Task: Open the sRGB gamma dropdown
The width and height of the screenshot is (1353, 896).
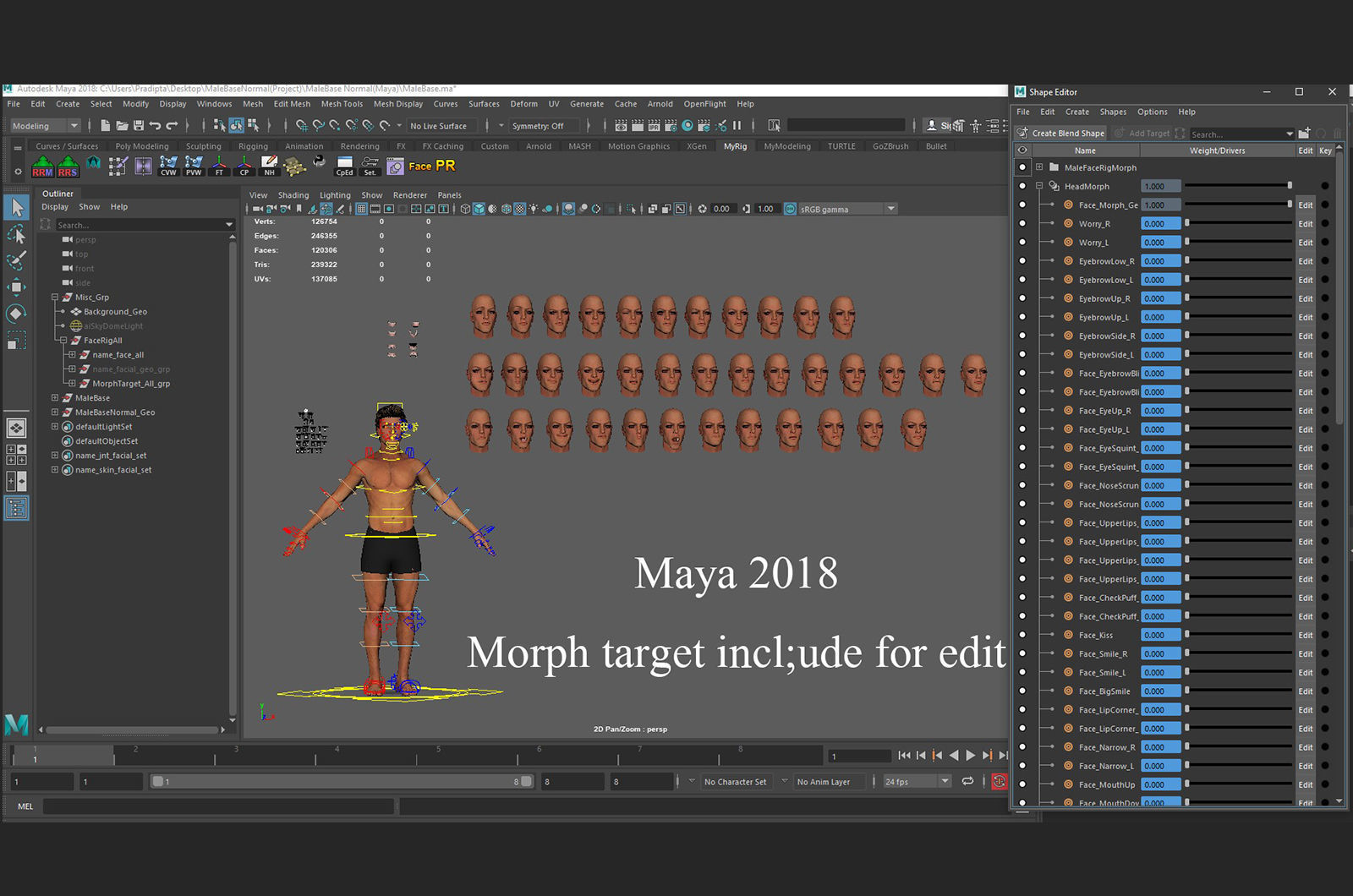Action: [847, 209]
